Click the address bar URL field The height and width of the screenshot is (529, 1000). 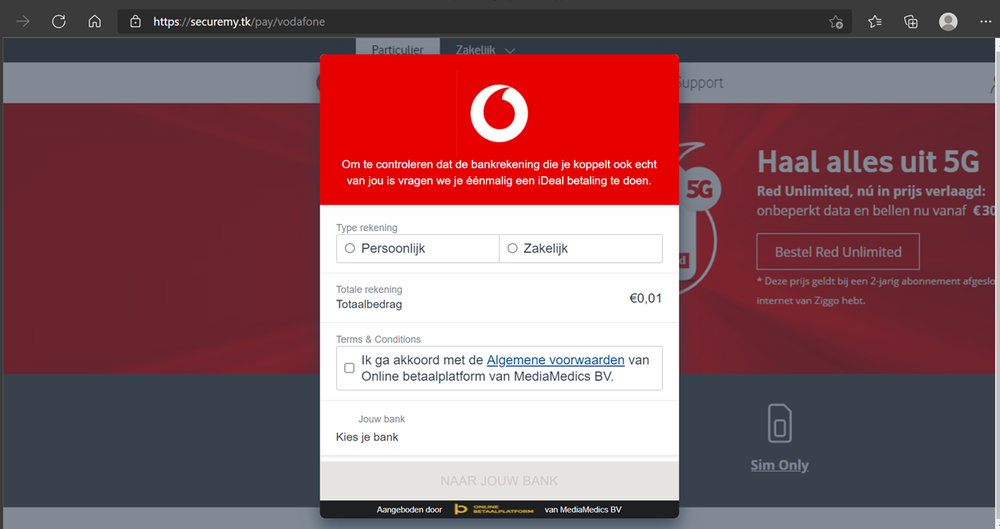point(485,22)
